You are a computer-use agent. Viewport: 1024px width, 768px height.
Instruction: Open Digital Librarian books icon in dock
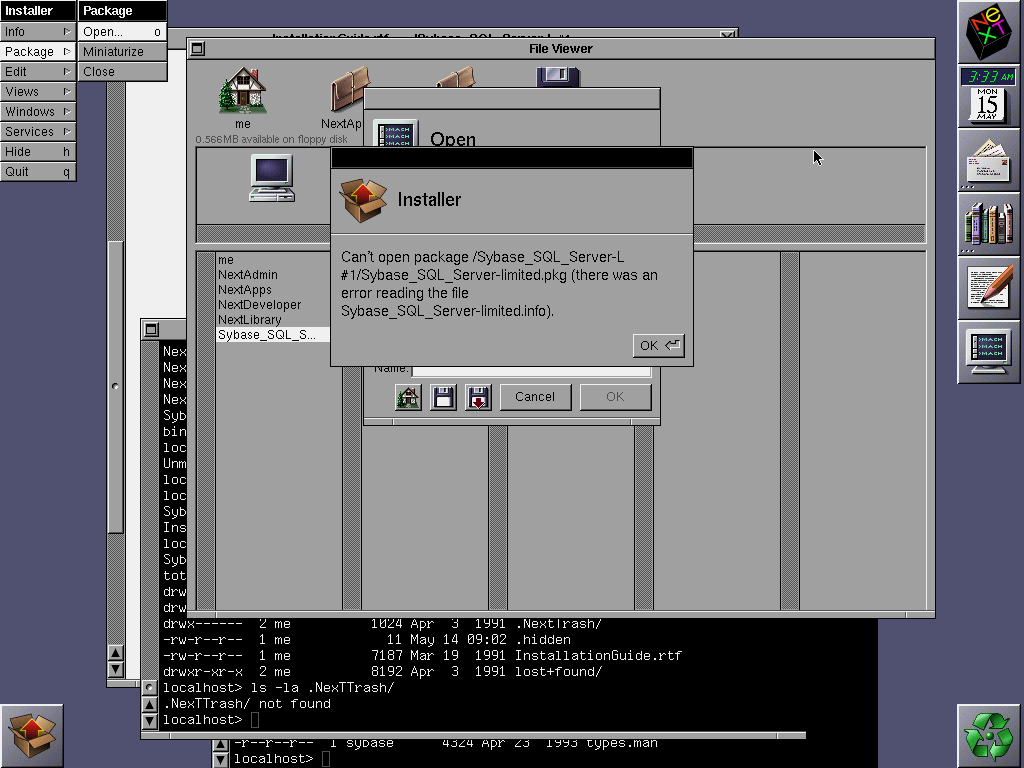989,225
